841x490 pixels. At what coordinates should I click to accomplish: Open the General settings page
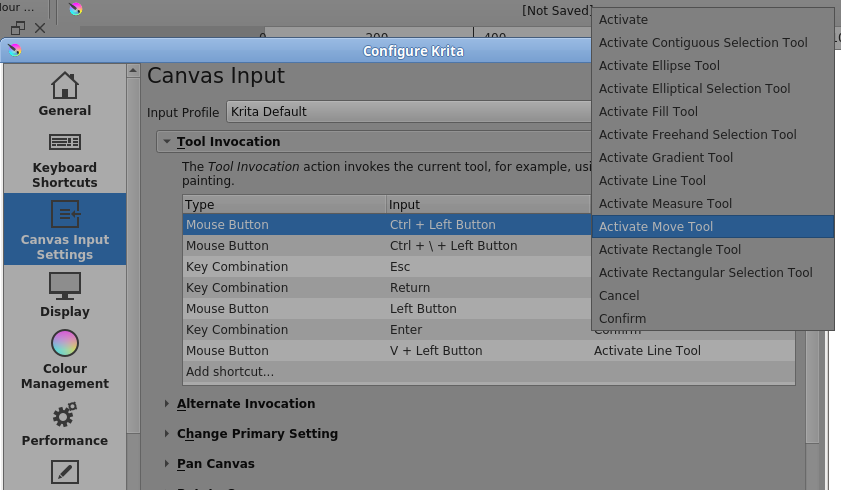coord(64,95)
